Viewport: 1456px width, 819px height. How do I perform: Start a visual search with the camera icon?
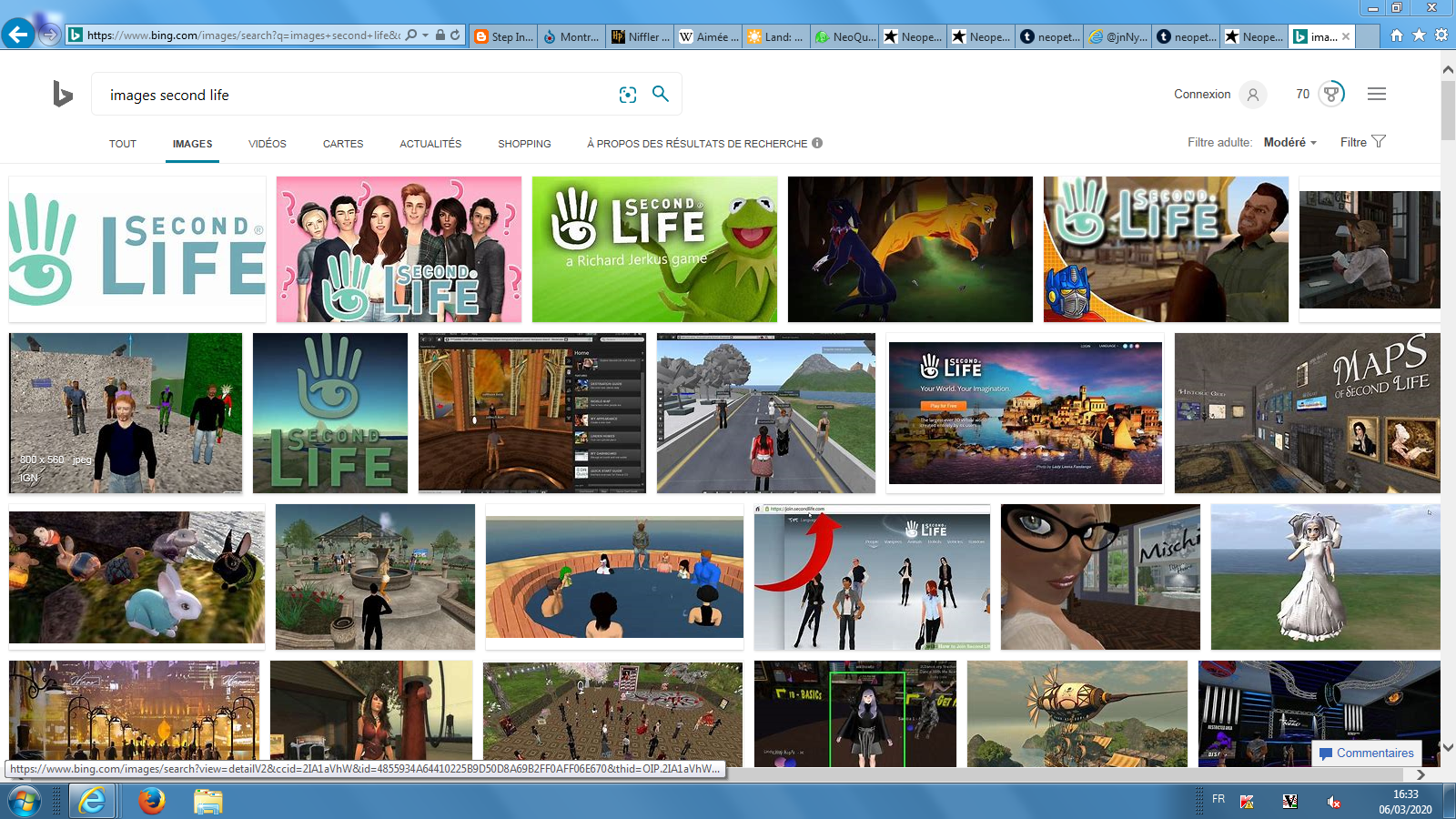(628, 95)
